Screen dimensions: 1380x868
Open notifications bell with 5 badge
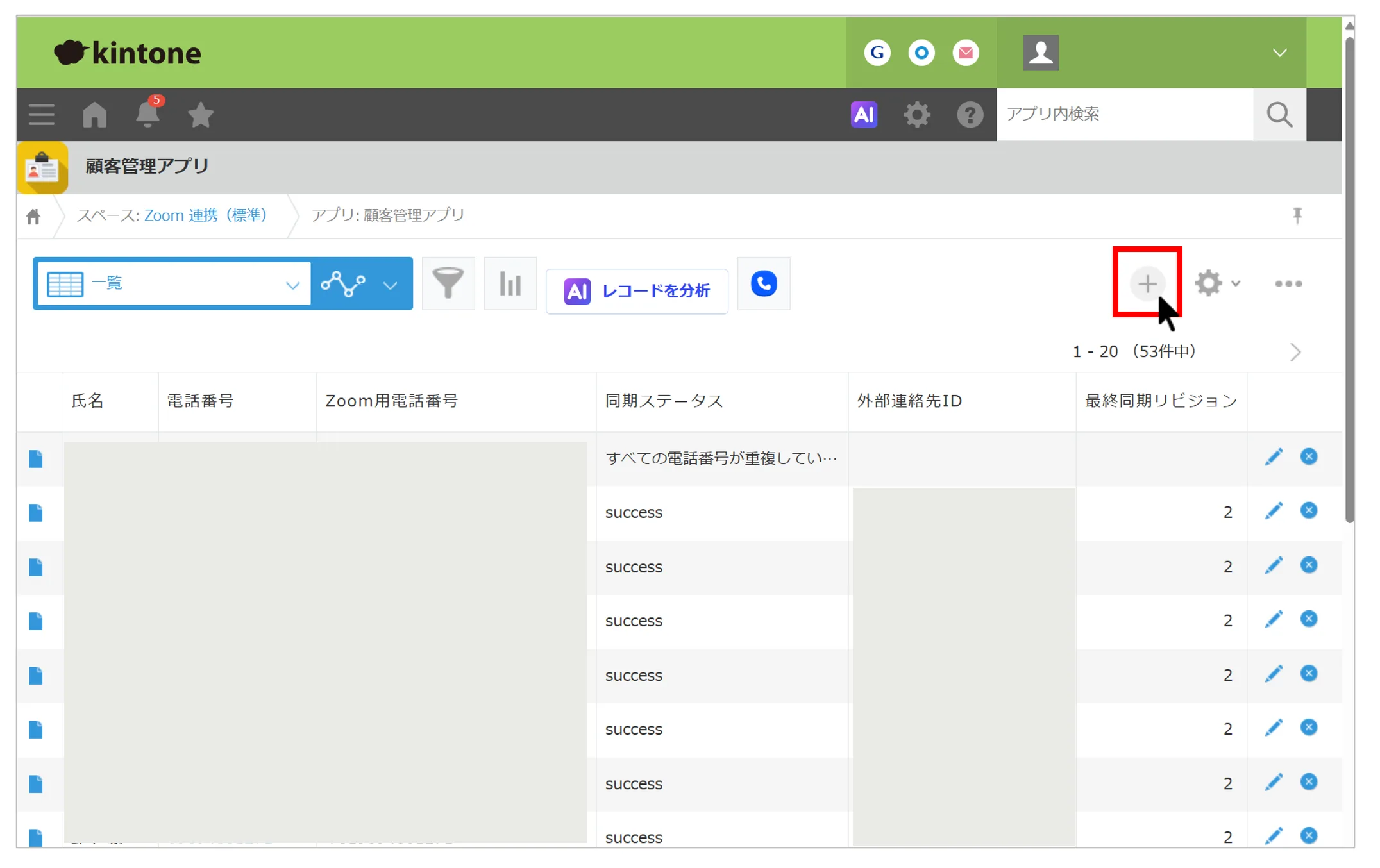pyautogui.click(x=149, y=113)
